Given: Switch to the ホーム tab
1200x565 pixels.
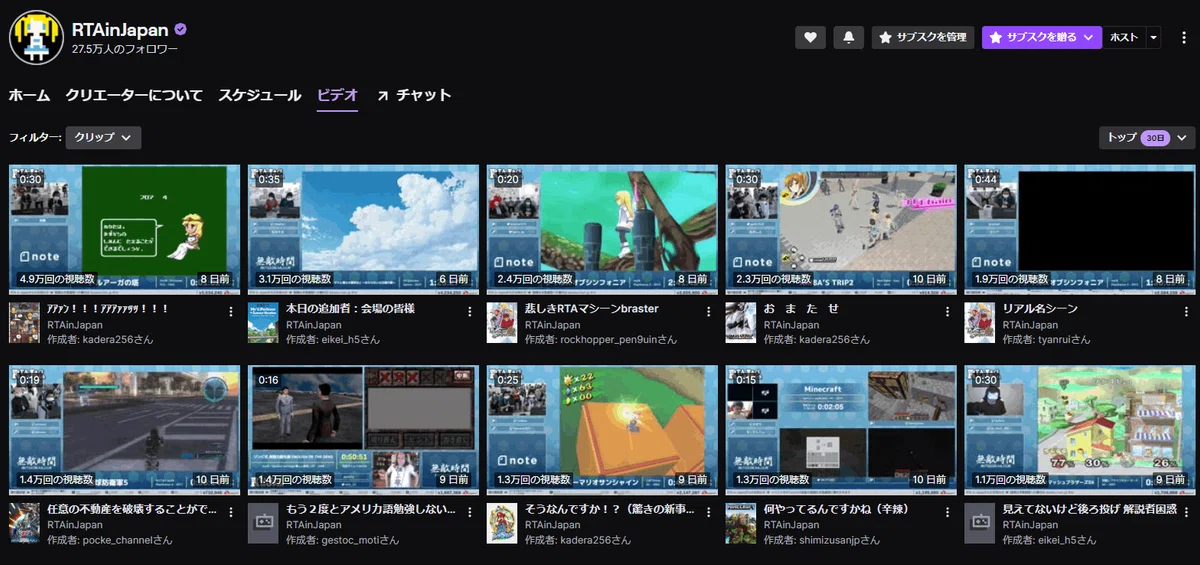Looking at the screenshot, I should click(29, 95).
